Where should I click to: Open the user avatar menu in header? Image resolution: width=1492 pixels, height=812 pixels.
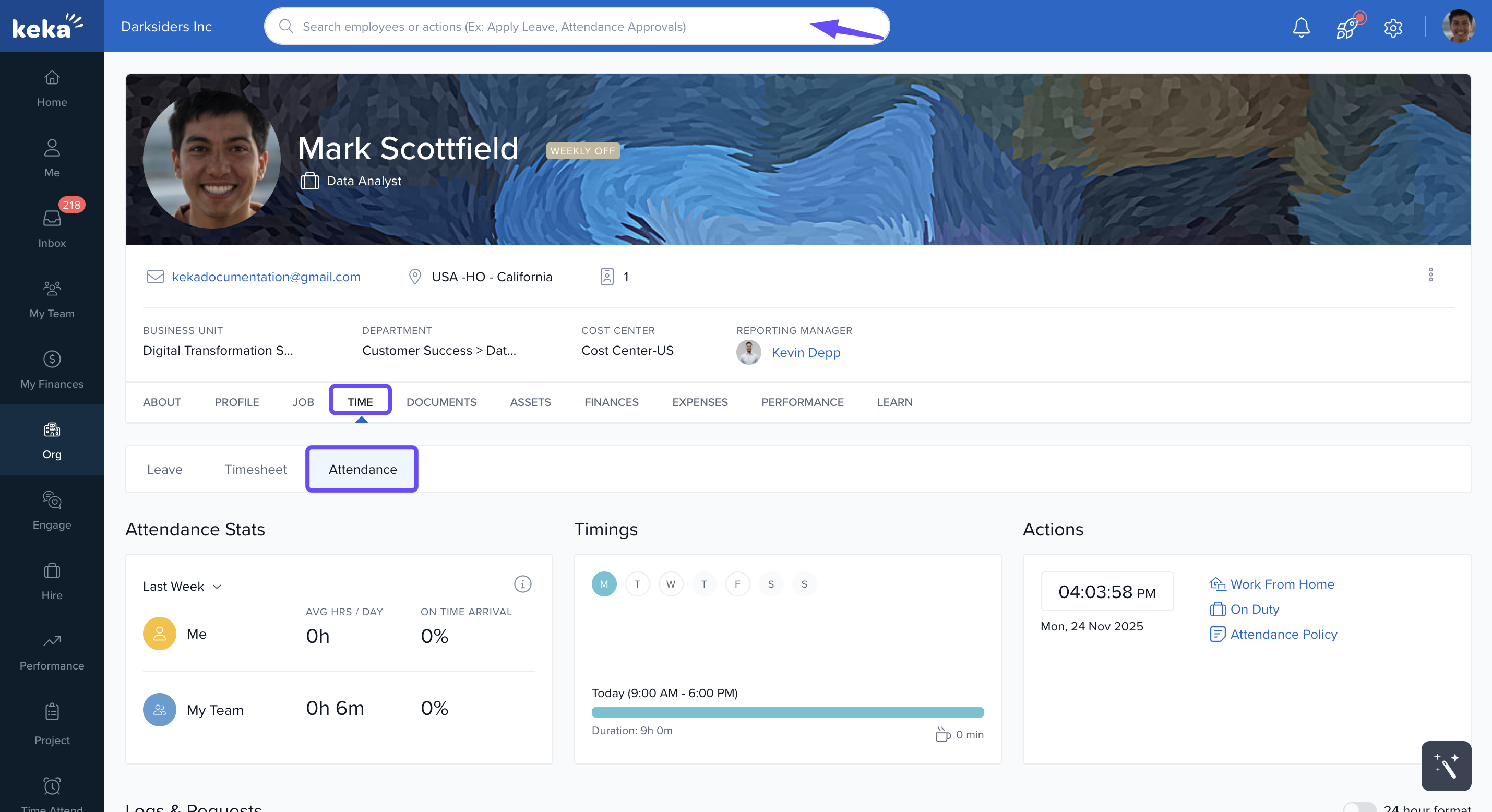[x=1458, y=27]
